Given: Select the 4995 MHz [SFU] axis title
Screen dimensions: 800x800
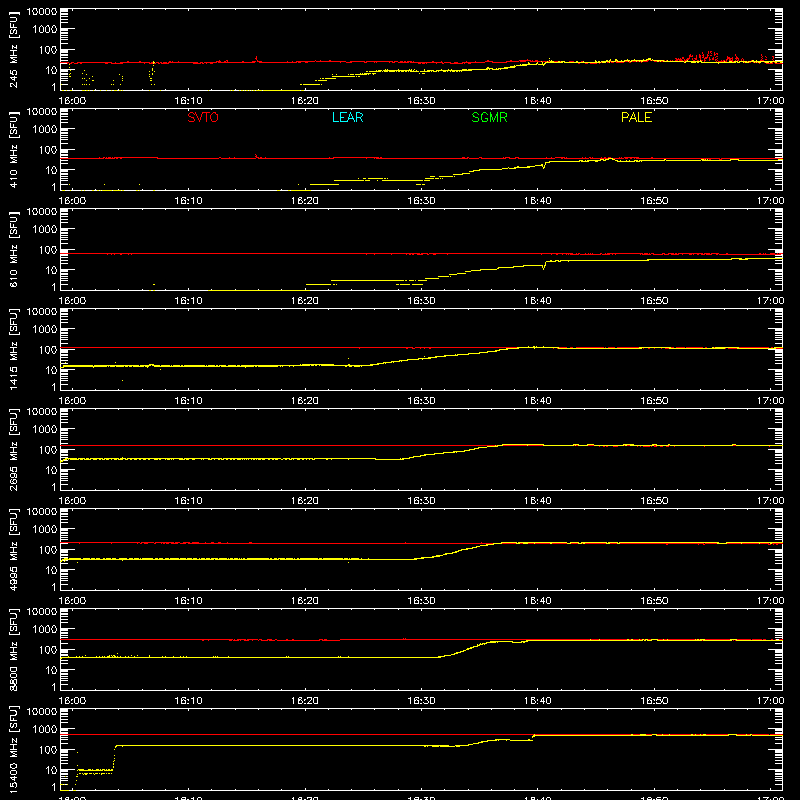Looking at the screenshot, I should (x=14, y=549).
